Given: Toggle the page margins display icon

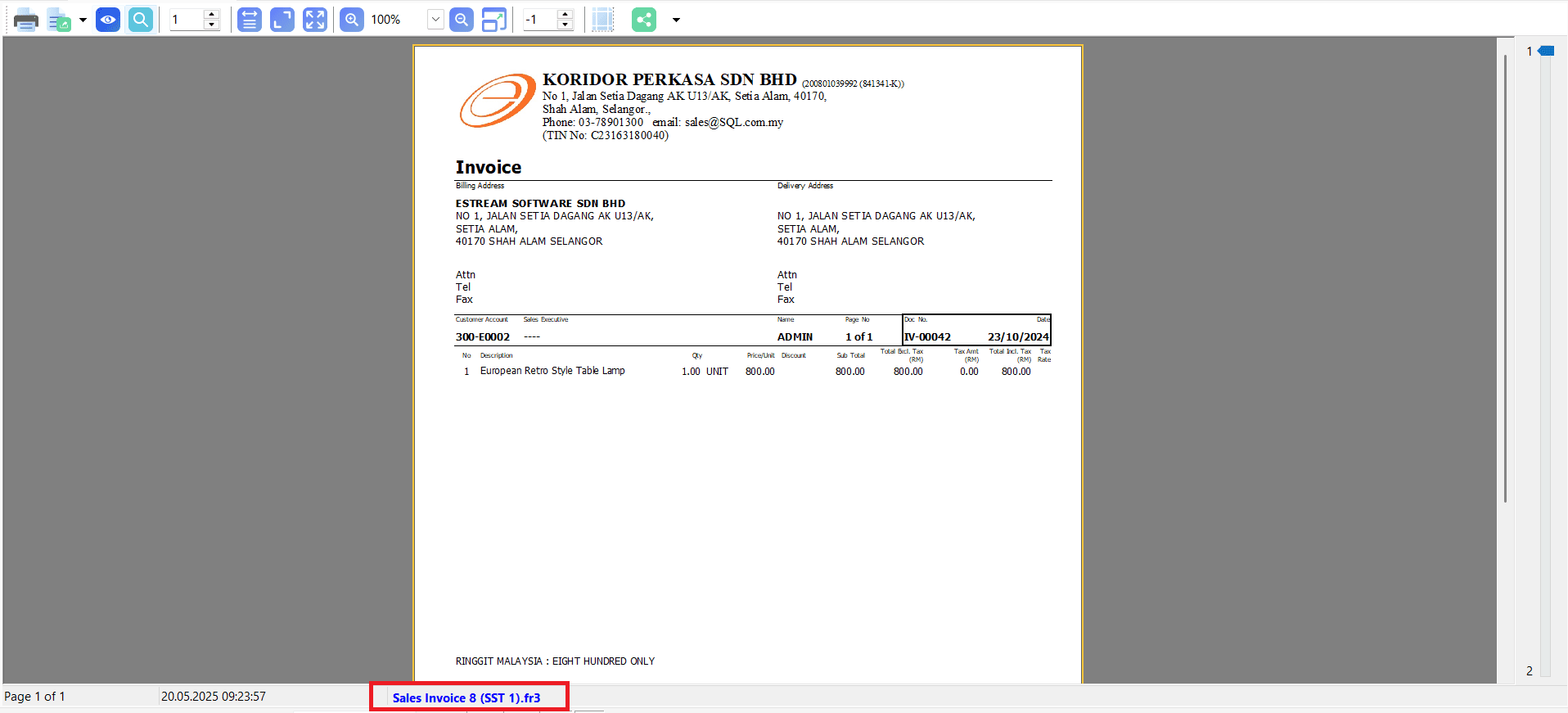Looking at the screenshot, I should [602, 20].
